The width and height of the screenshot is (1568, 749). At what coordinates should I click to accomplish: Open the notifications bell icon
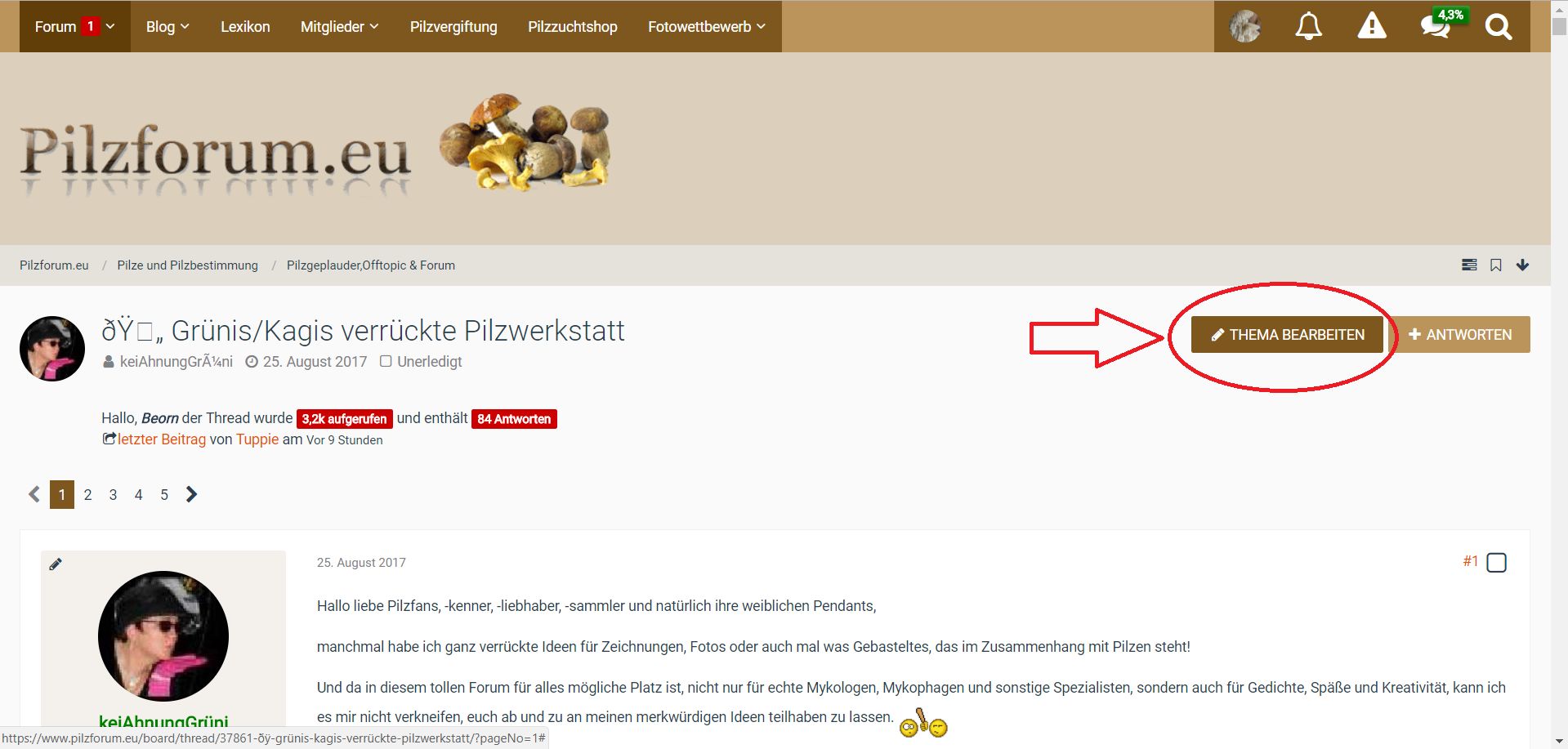pos(1308,26)
